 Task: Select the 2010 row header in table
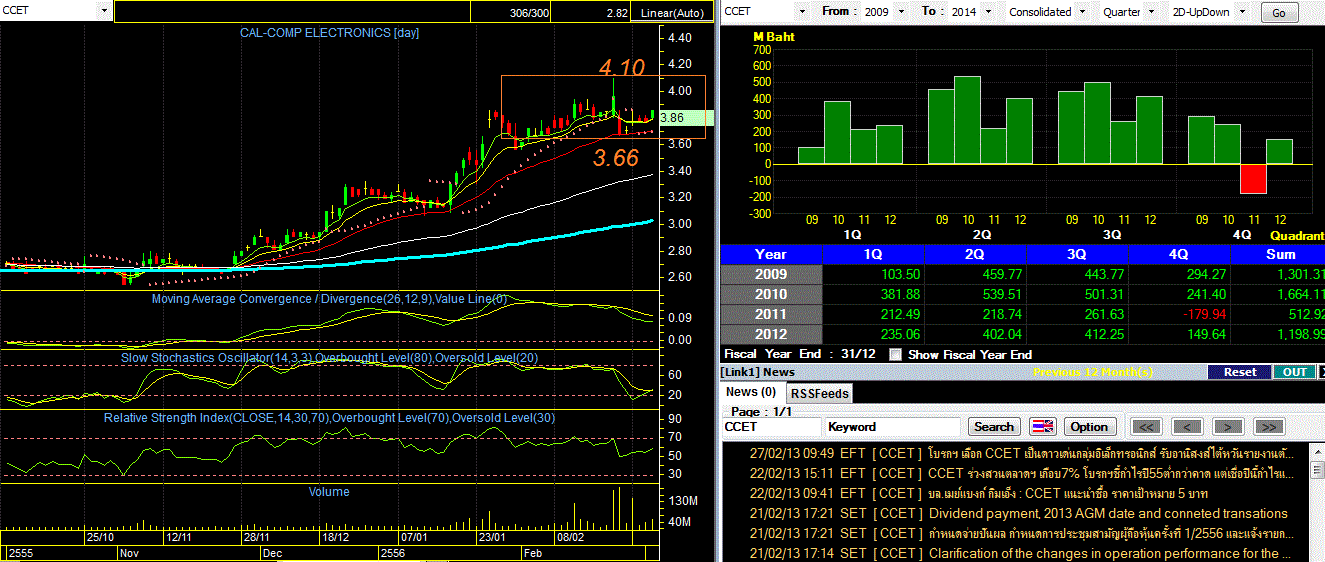click(771, 294)
